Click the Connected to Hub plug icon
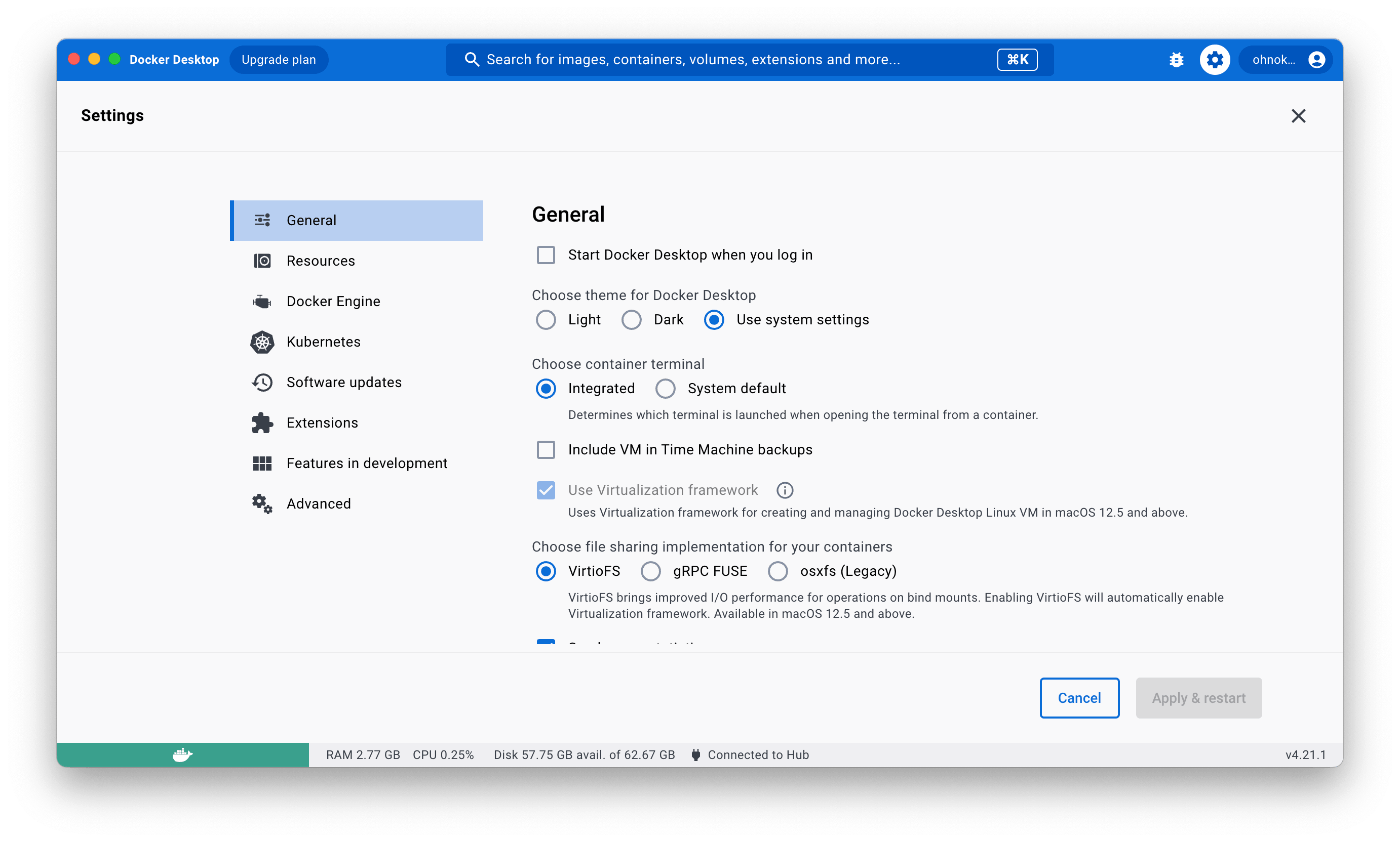This screenshot has width=1400, height=842. (x=696, y=755)
